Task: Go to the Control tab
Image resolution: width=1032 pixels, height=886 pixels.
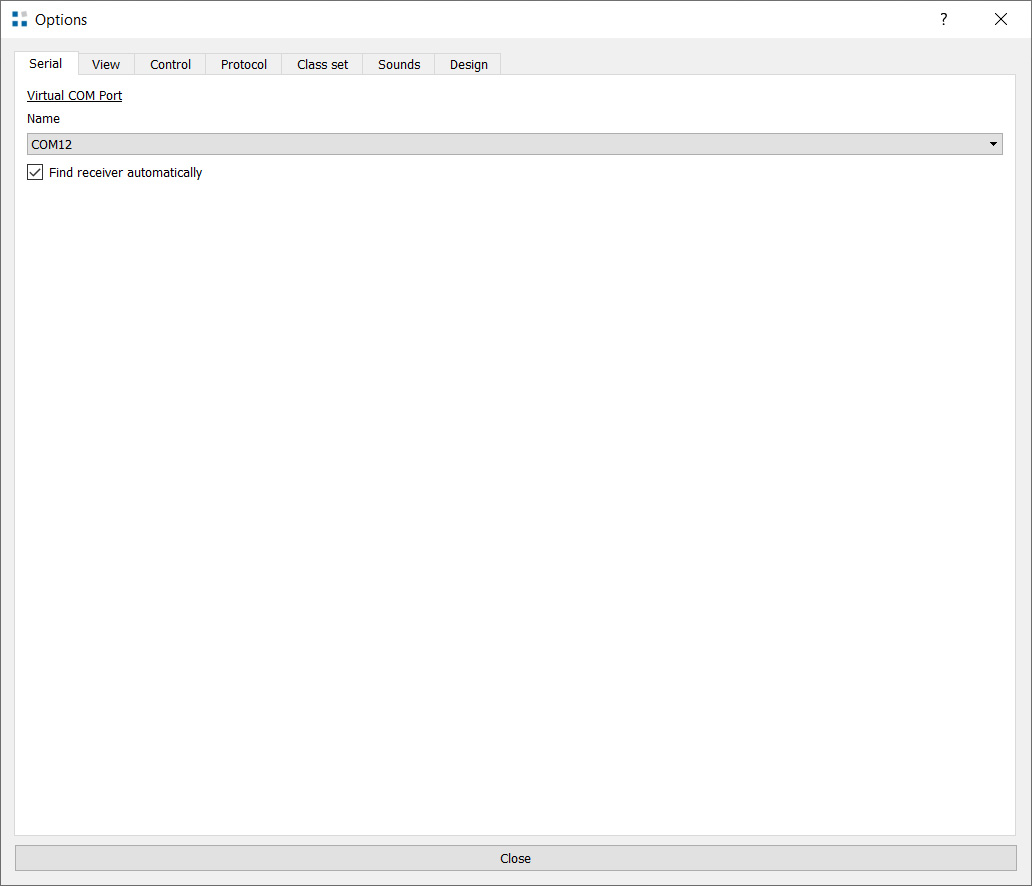Action: 170,64
